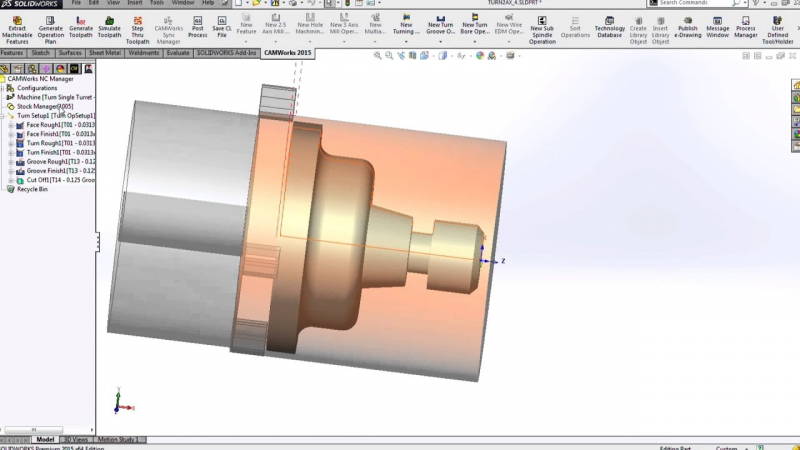Expand the Face Rough1 operation
Viewport: 800px width, 450px height.
(10, 124)
